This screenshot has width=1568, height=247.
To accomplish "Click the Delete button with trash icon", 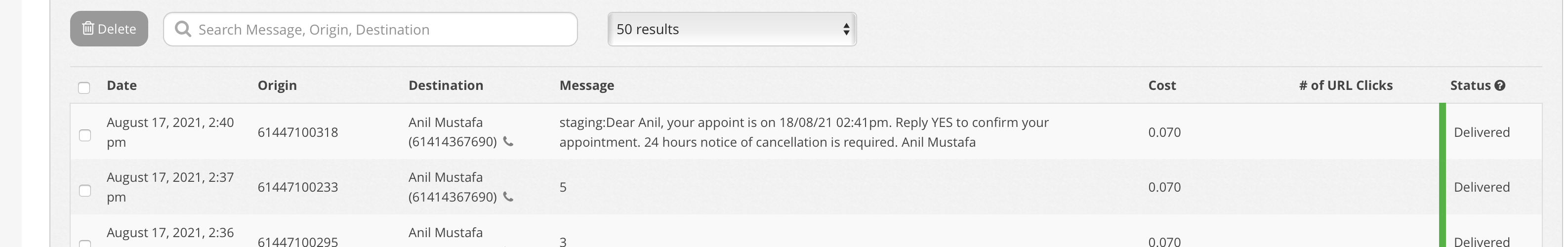I will click(109, 29).
